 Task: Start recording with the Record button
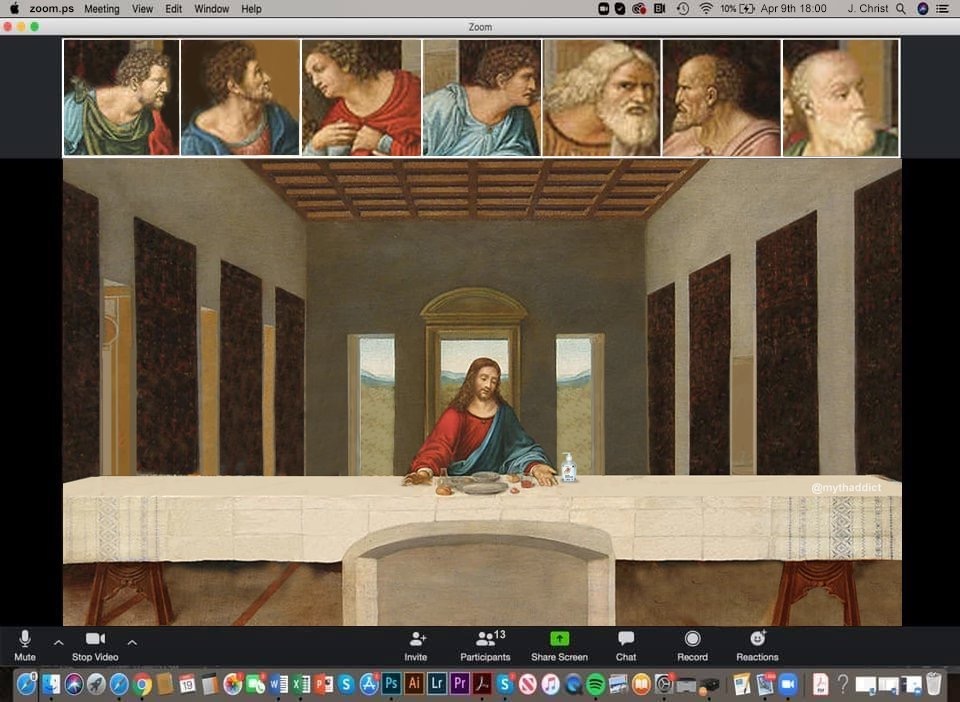[692, 645]
